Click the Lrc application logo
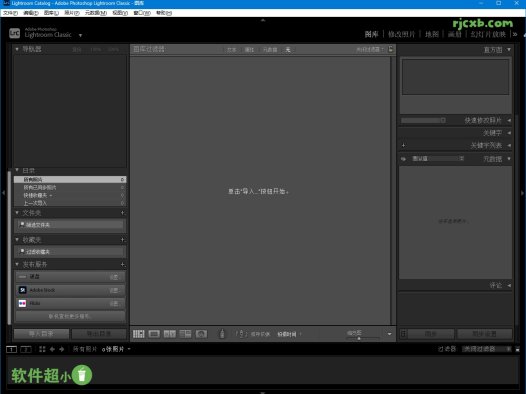The height and width of the screenshot is (394, 526). coord(14,33)
